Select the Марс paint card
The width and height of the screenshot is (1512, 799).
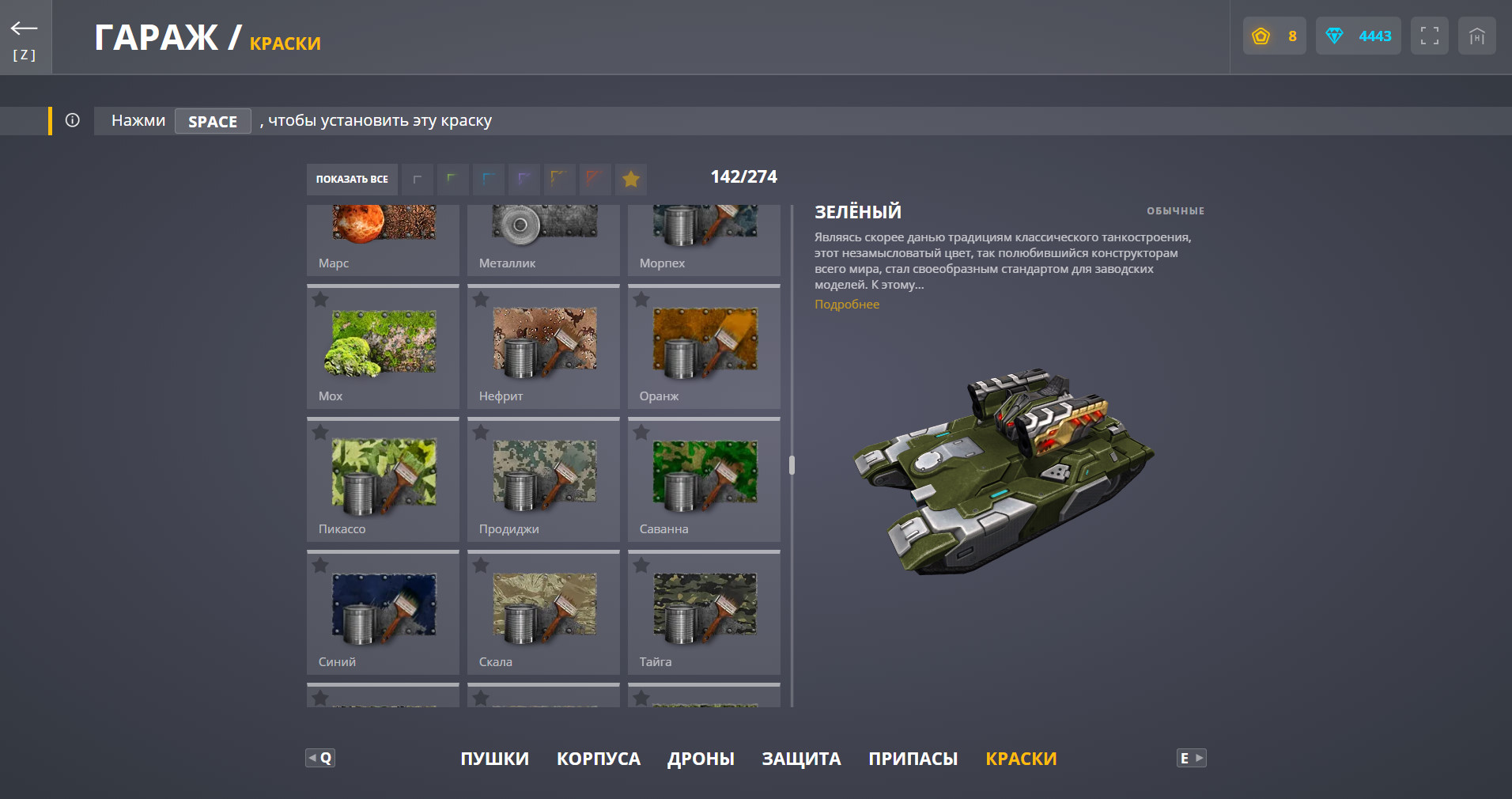(x=383, y=240)
